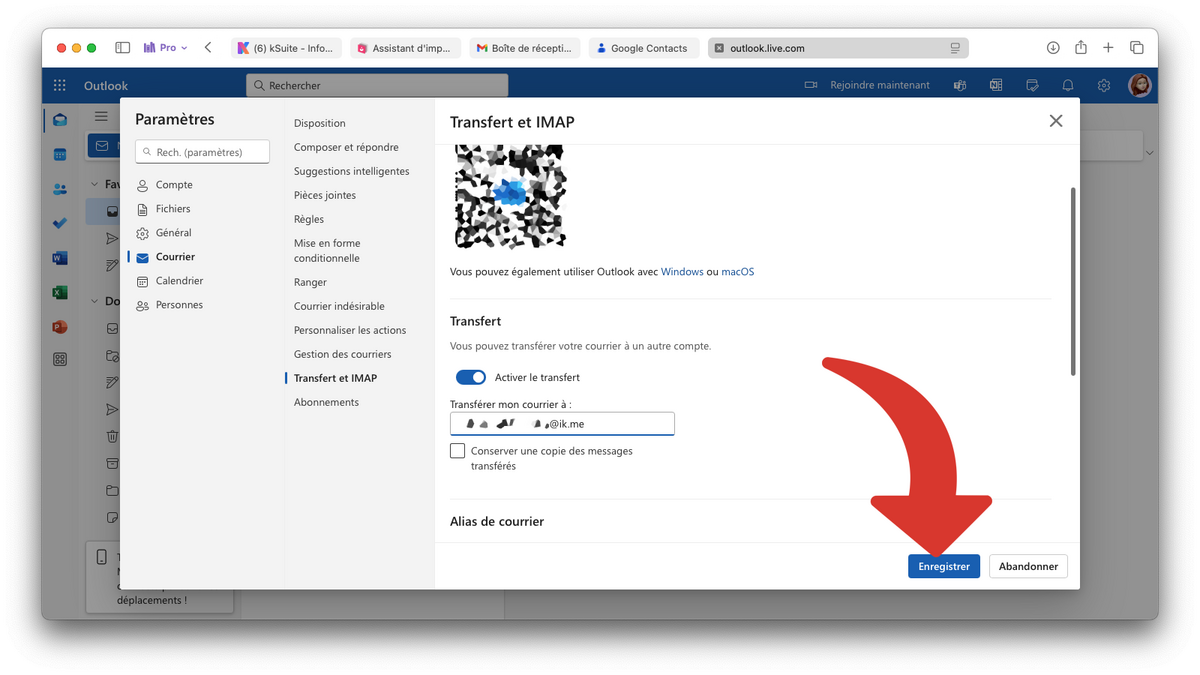Launch Excel from the left rail
The width and height of the screenshot is (1200, 675).
[x=60, y=293]
